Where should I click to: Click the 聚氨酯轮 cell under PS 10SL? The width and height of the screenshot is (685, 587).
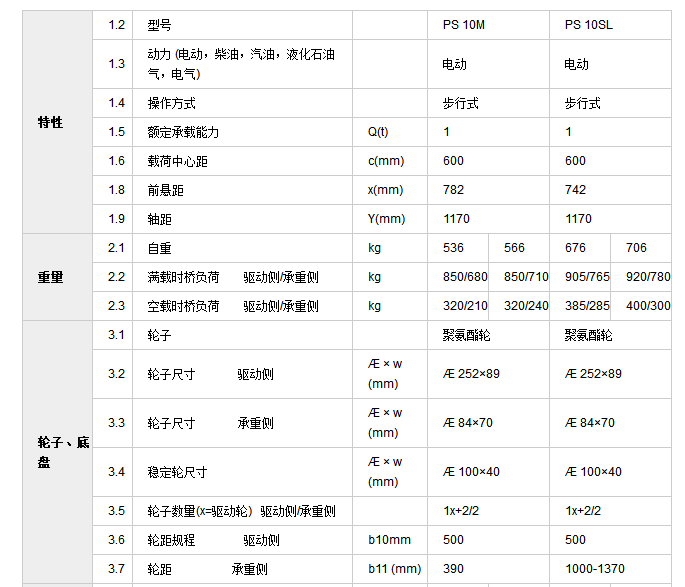click(610, 335)
